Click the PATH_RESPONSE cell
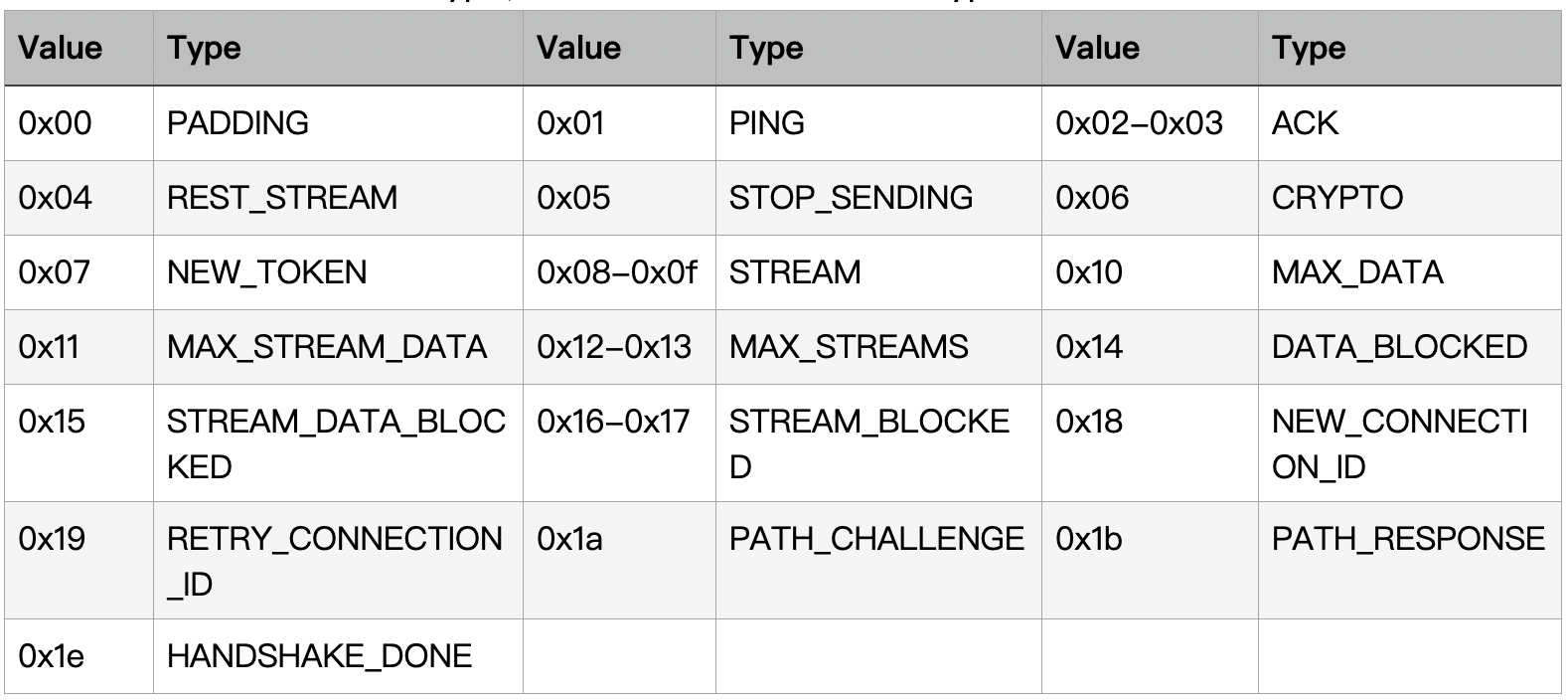The height and width of the screenshot is (700, 1568). click(x=1409, y=561)
